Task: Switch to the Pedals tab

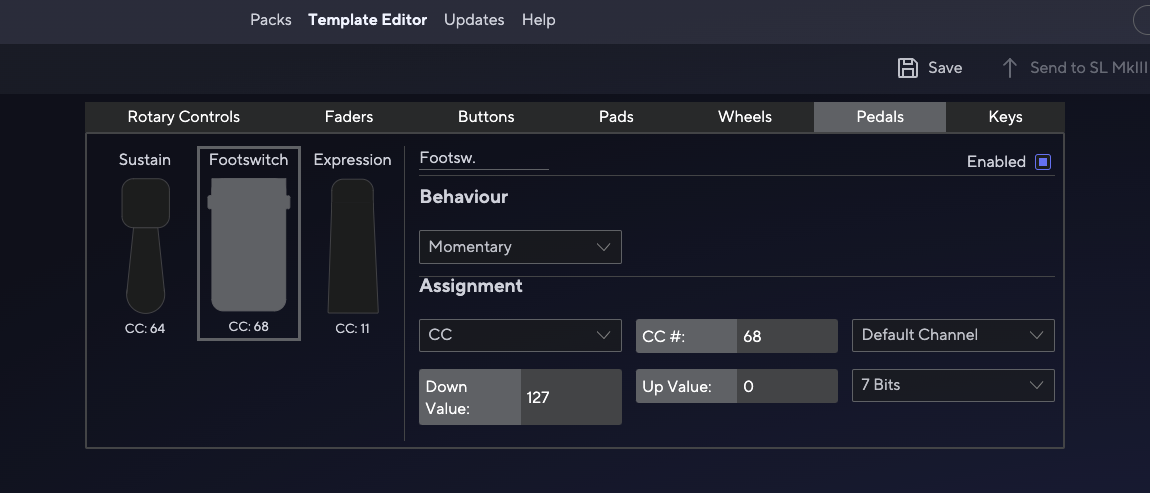Action: (x=880, y=117)
